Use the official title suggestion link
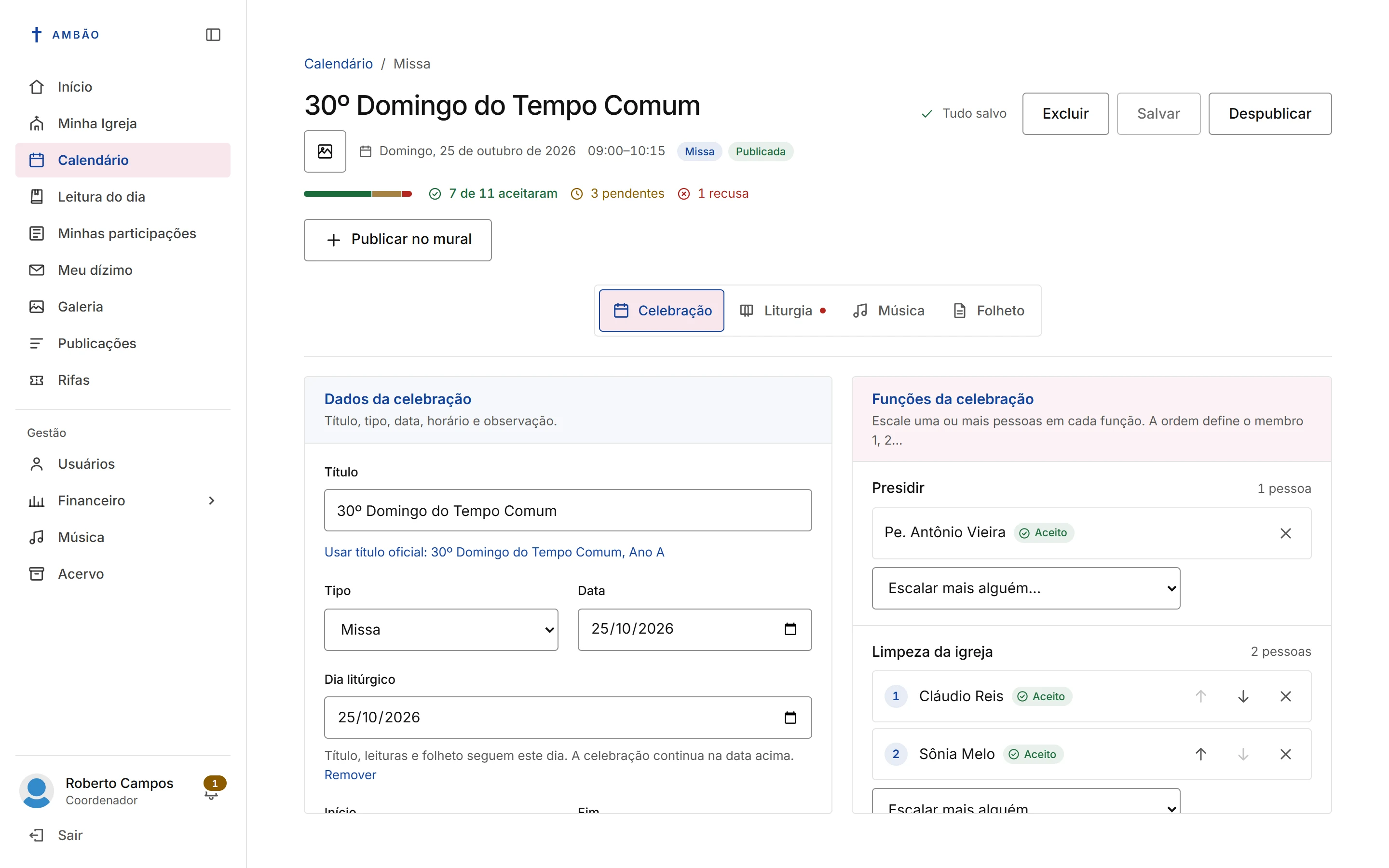The image size is (1389, 868). pyautogui.click(x=494, y=552)
